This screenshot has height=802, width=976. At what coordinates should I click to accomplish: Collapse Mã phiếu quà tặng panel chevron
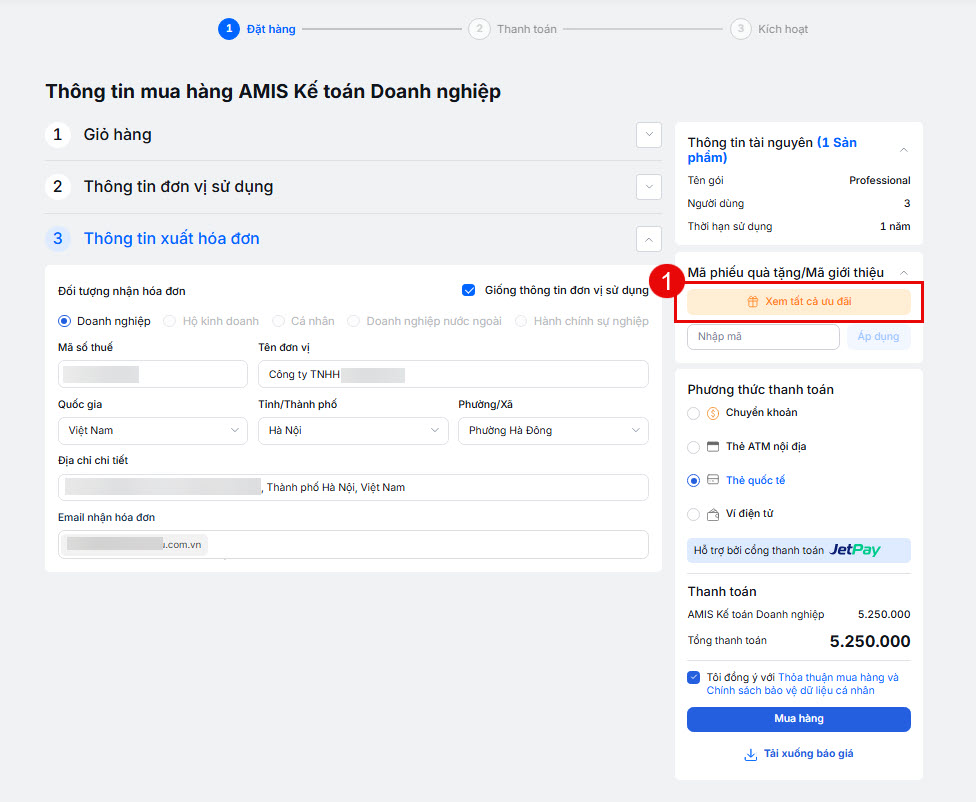[x=904, y=273]
